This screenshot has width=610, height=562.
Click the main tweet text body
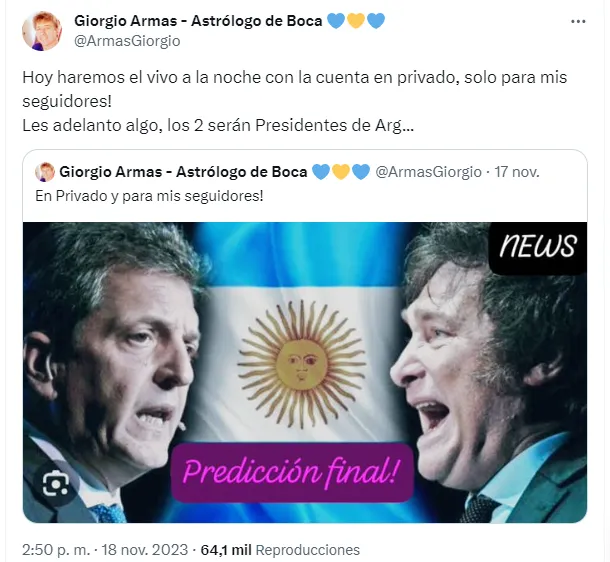294,101
